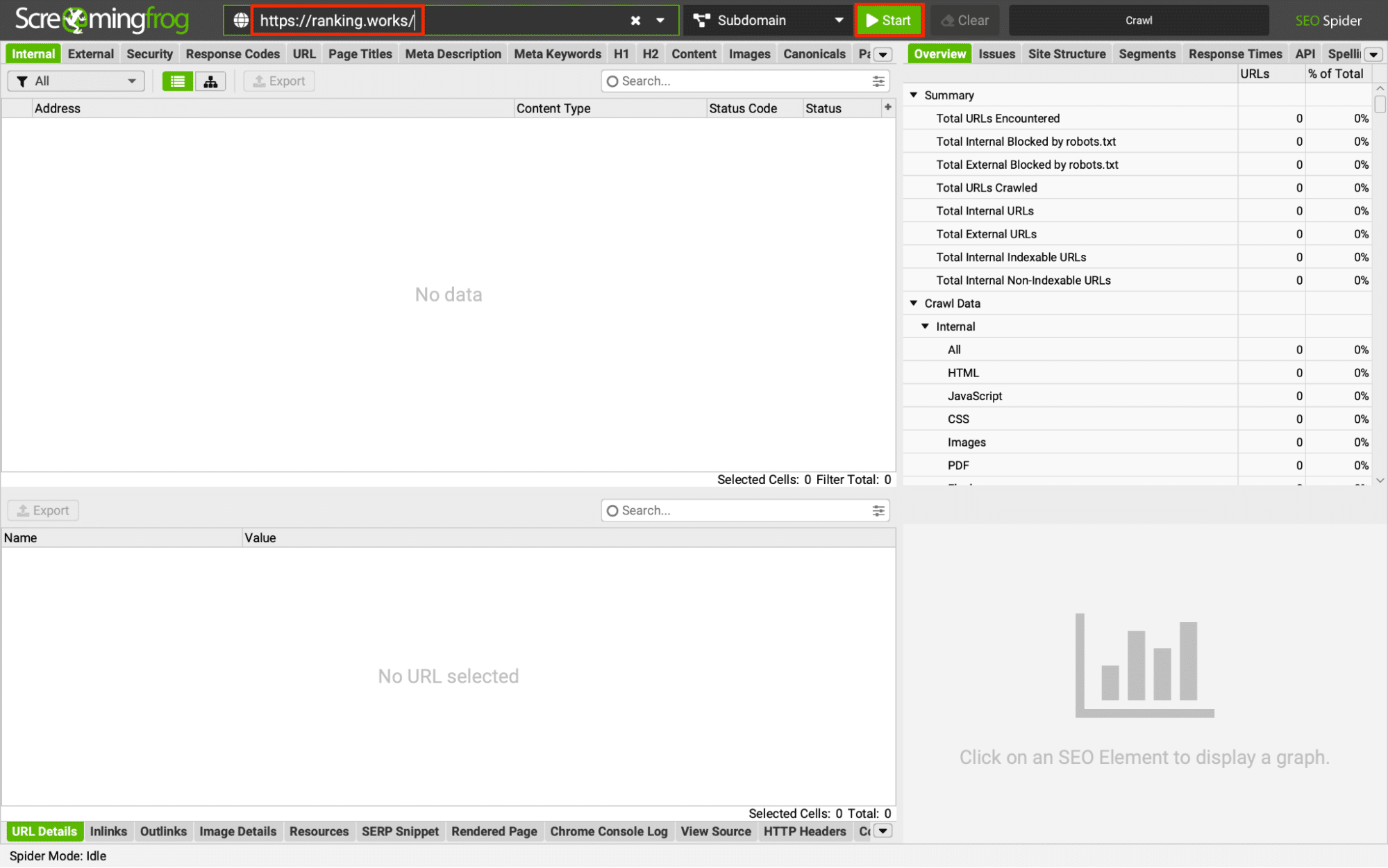Show more bottom tabs via overflow arrow

point(883,831)
